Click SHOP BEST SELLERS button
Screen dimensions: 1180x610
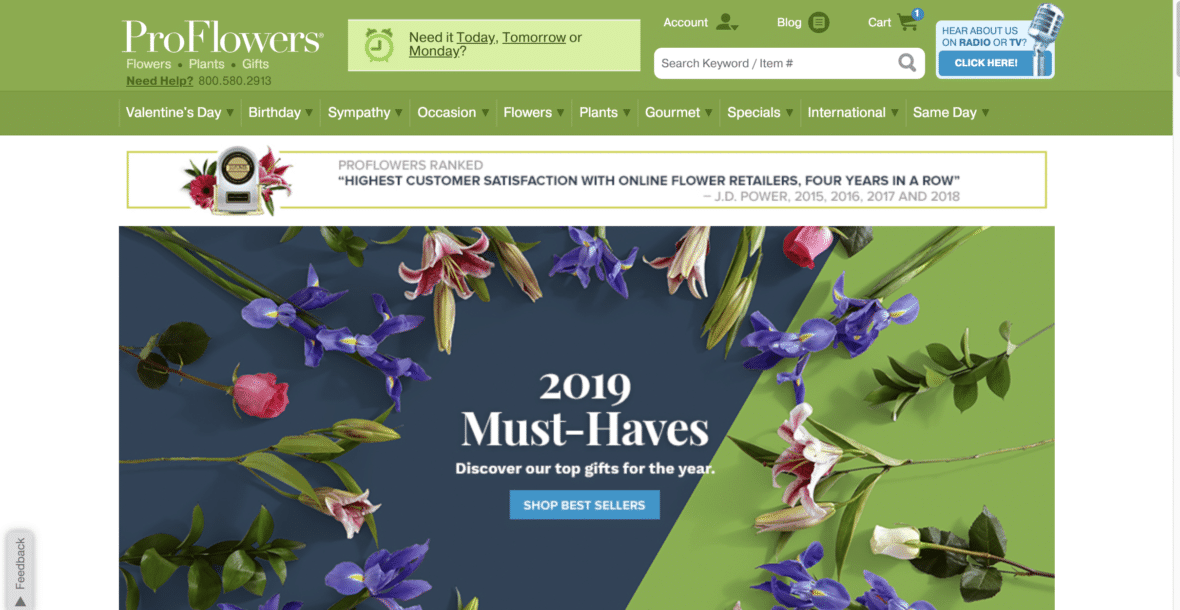(x=584, y=505)
